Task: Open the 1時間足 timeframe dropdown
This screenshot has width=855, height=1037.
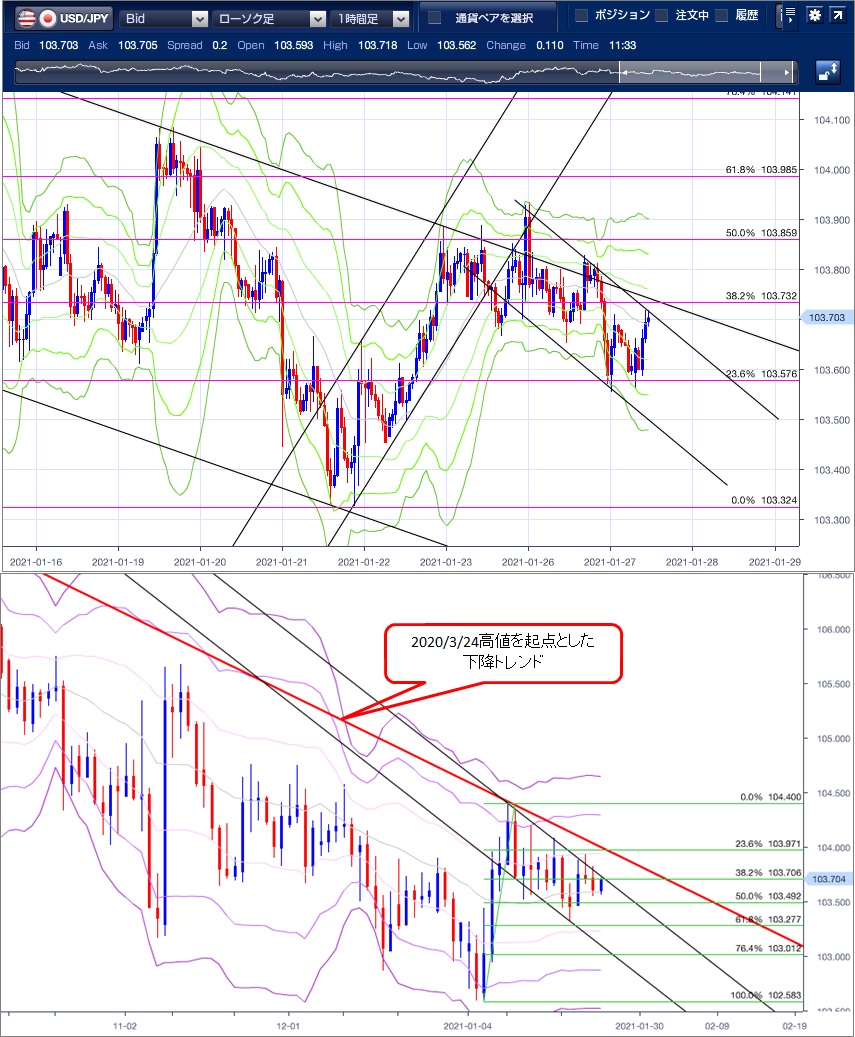Action: pyautogui.click(x=372, y=18)
